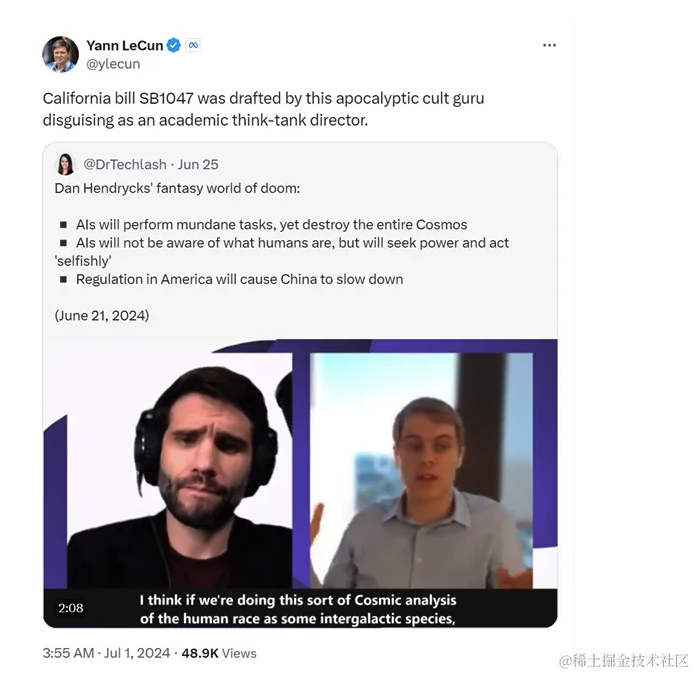694x674 pixels.
Task: Click the Jun 25 quoted tweet date
Action: point(198,165)
